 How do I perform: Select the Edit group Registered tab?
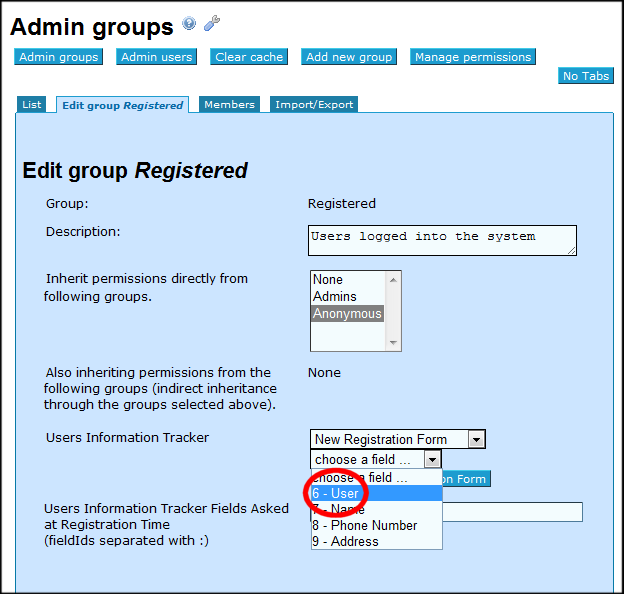[x=122, y=105]
